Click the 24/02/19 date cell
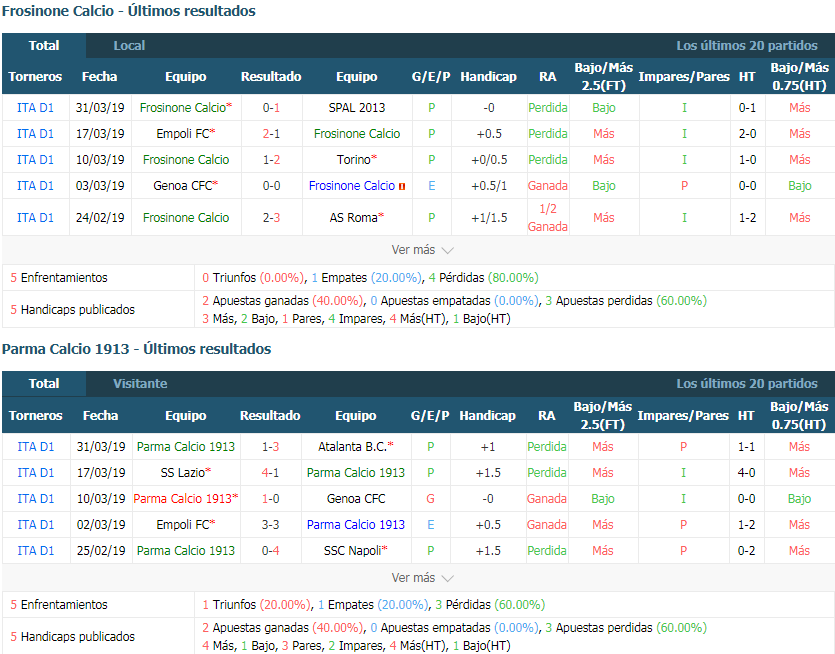The height and width of the screenshot is (654, 835). (100, 218)
